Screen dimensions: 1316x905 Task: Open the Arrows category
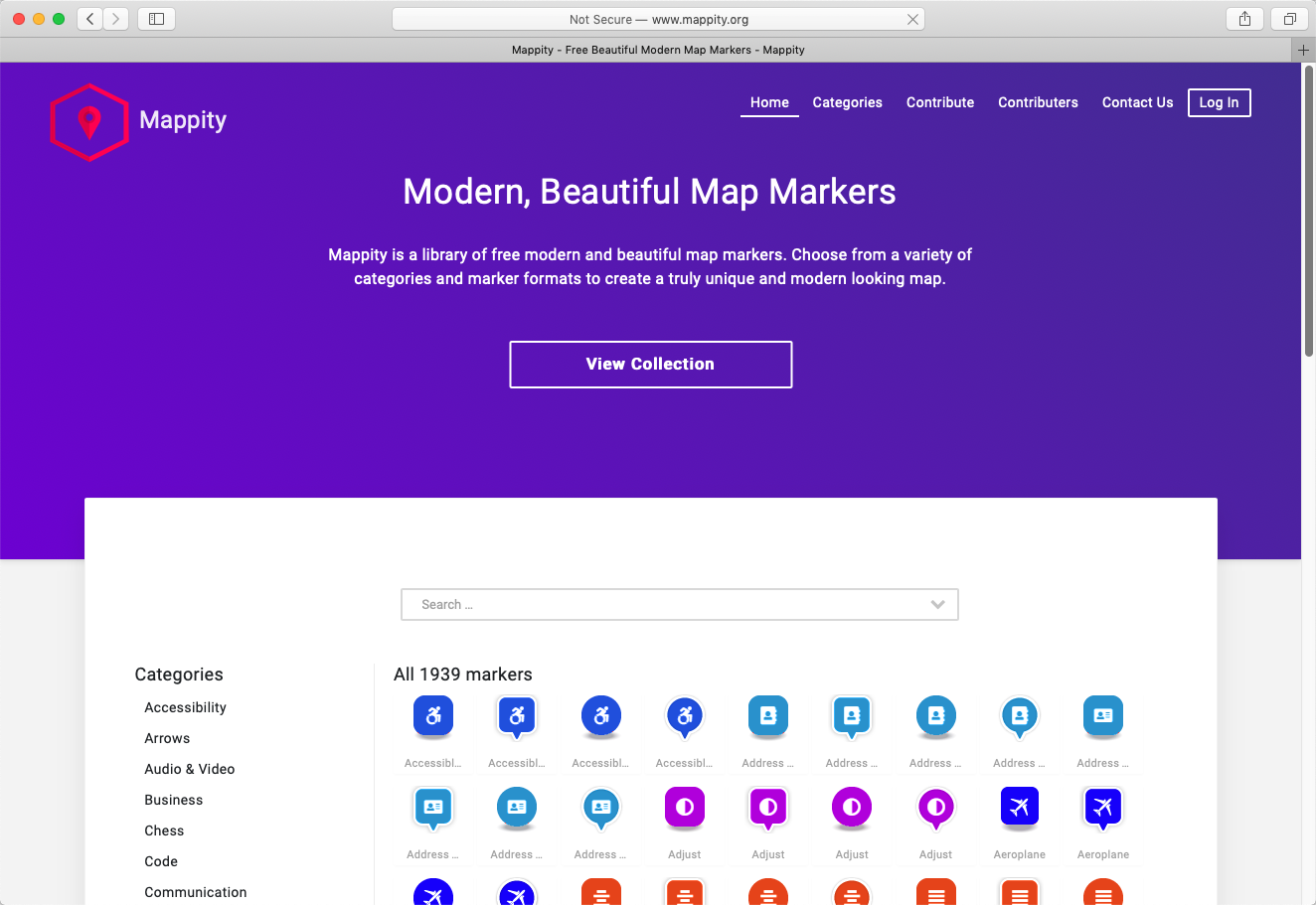pyautogui.click(x=167, y=738)
